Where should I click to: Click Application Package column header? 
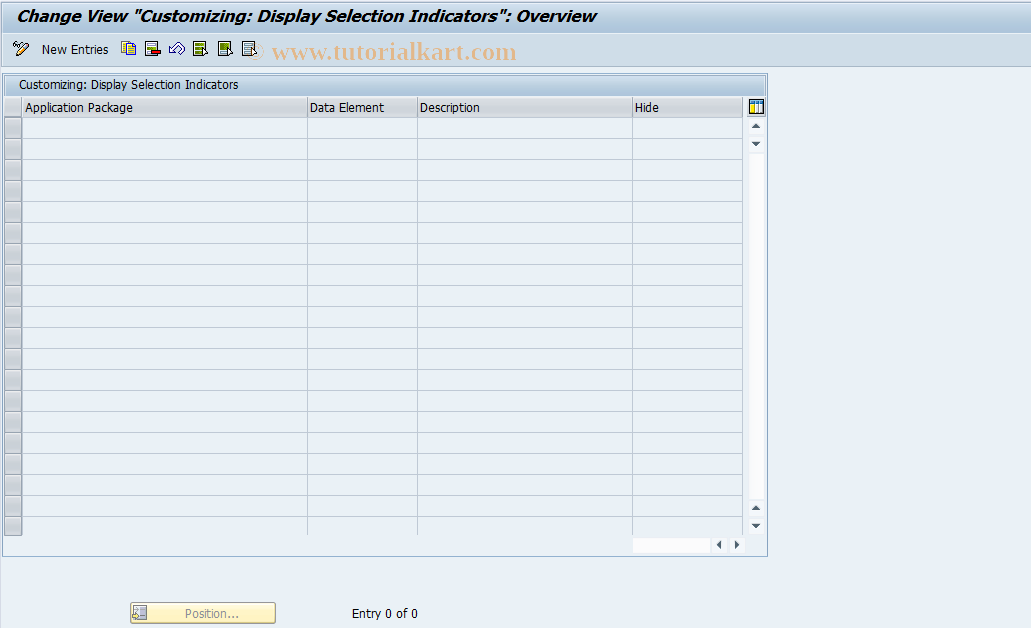click(x=164, y=107)
